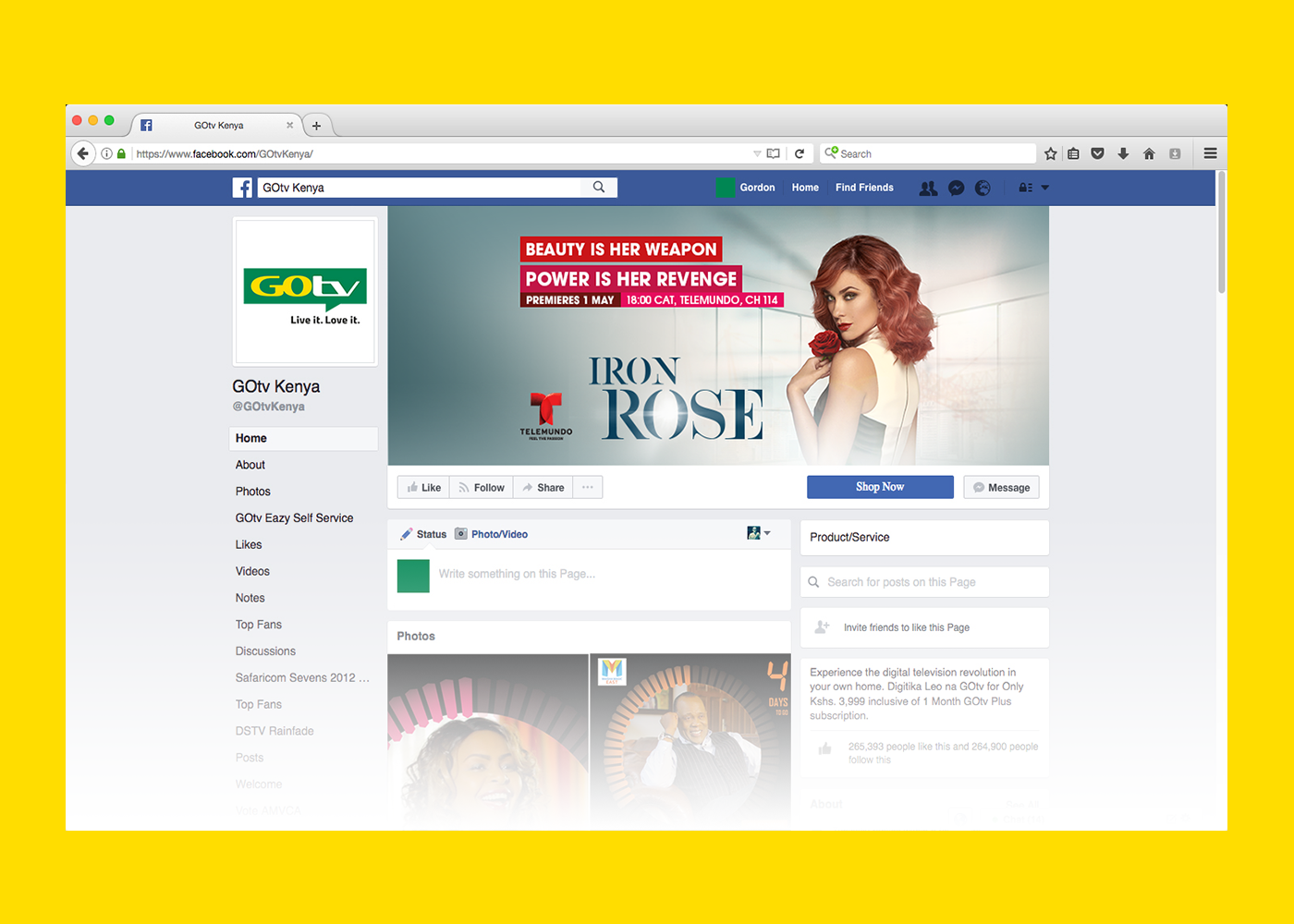Viewport: 1294px width, 924px height.
Task: Click the browser back arrow button
Action: click(x=82, y=153)
